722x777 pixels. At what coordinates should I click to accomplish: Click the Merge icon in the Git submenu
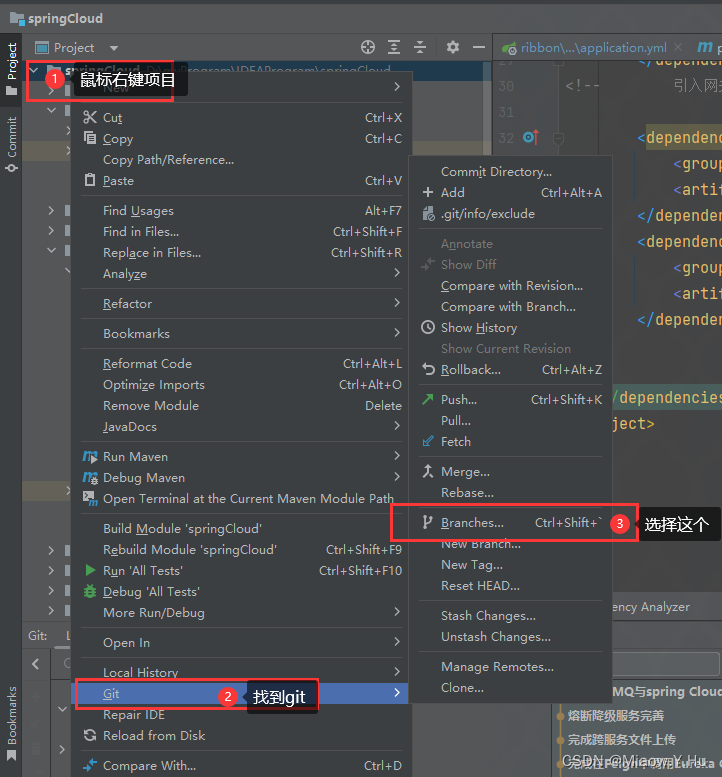point(428,471)
